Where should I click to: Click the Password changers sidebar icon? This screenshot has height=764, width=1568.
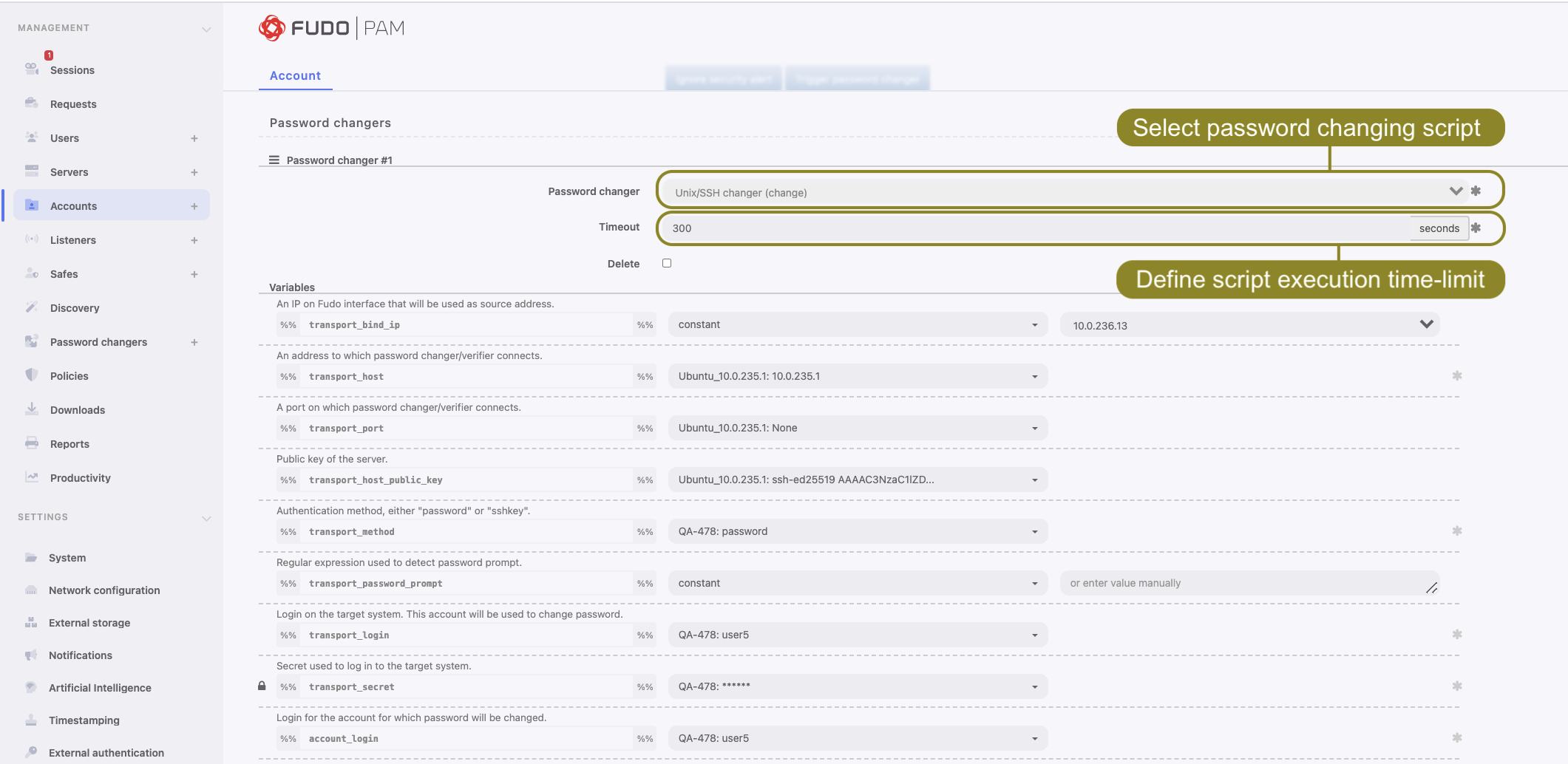click(x=31, y=341)
